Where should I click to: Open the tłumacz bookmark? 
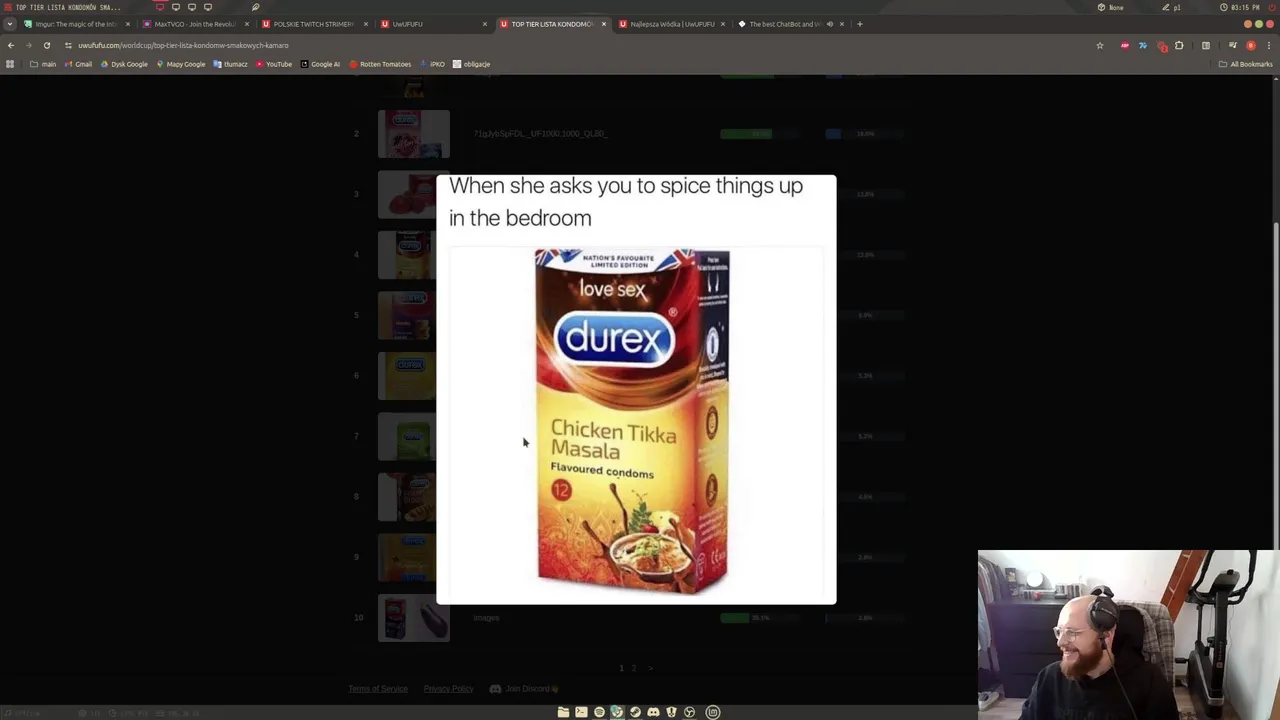coord(231,64)
